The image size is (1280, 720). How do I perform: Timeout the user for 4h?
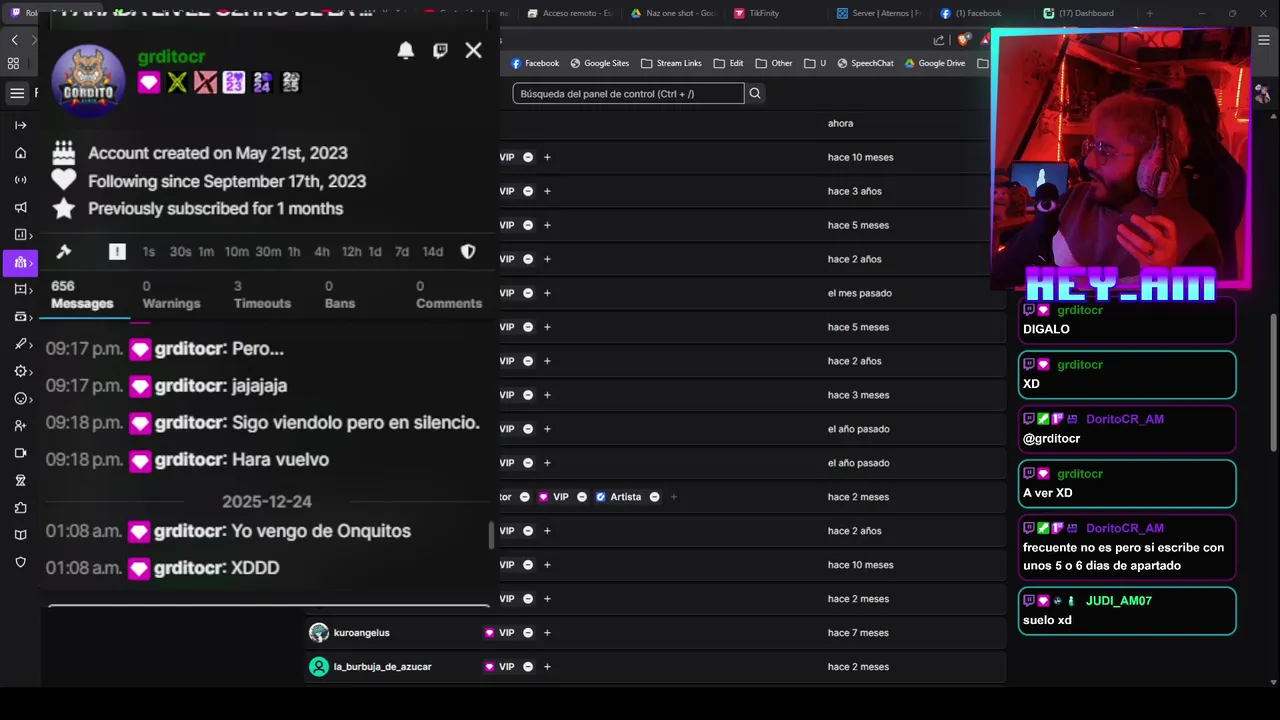coord(322,251)
